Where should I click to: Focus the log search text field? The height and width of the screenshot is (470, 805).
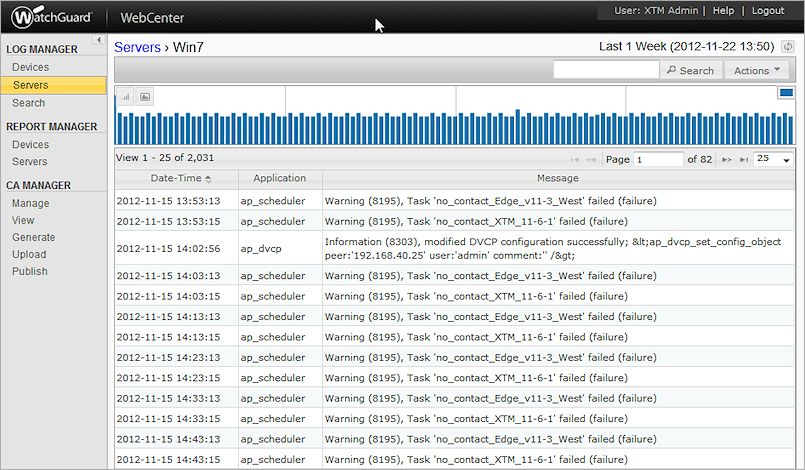[x=606, y=70]
